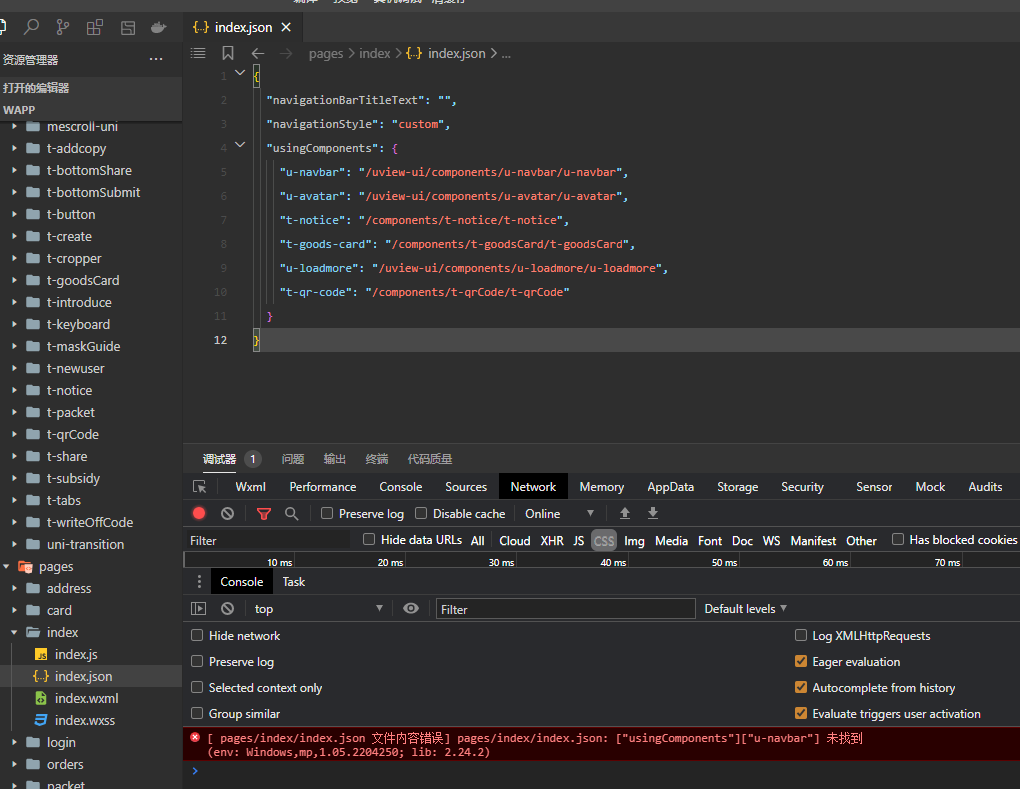Open the extensions panel icon
This screenshot has height=789, width=1020.
pyautogui.click(x=95, y=27)
